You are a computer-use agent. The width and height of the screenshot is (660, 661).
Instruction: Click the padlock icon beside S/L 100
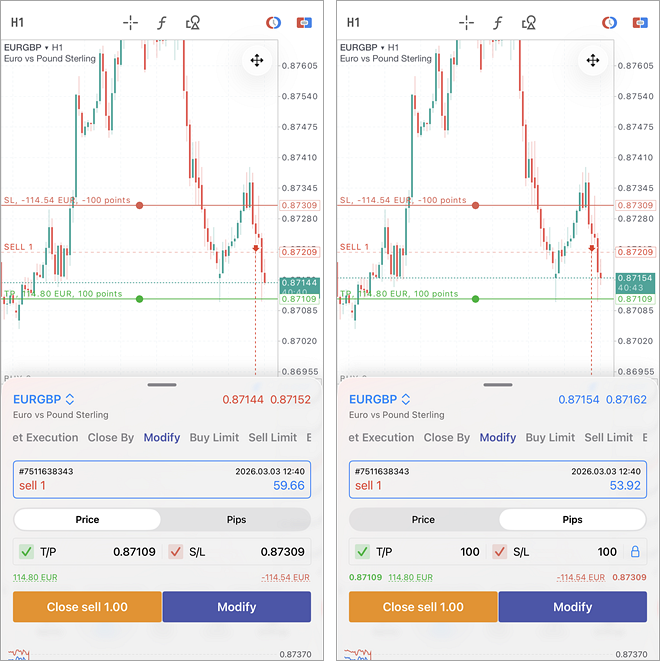635,551
